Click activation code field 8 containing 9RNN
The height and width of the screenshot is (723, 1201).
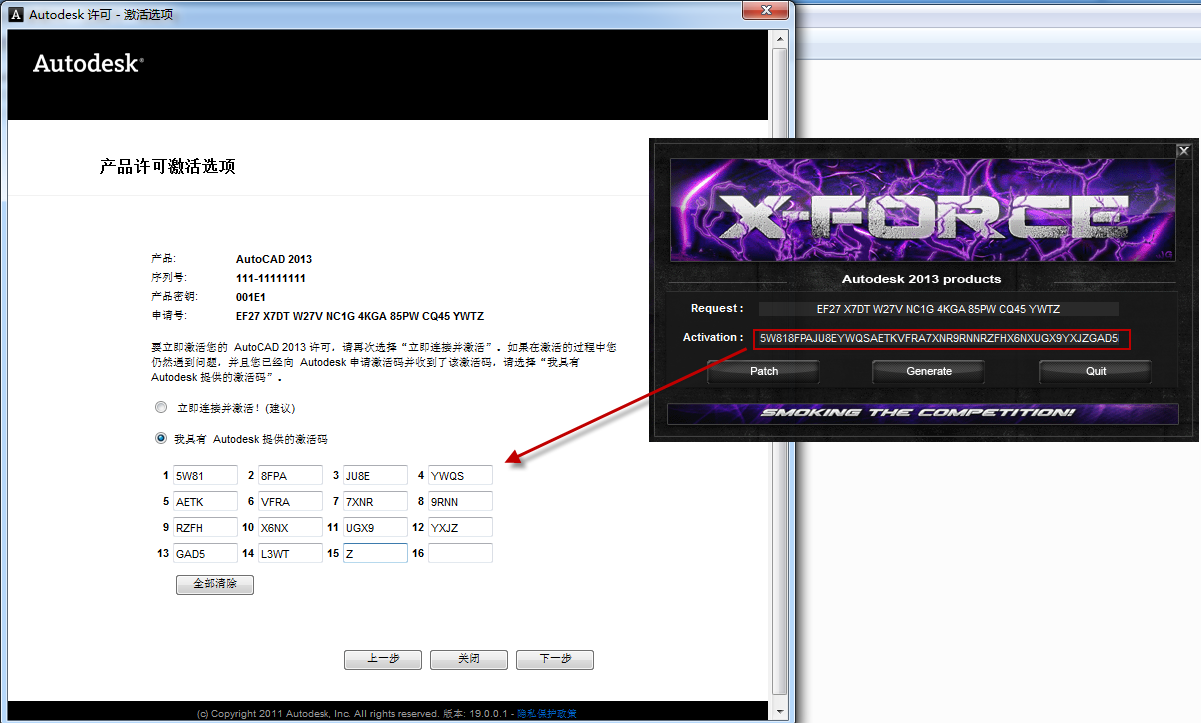460,501
